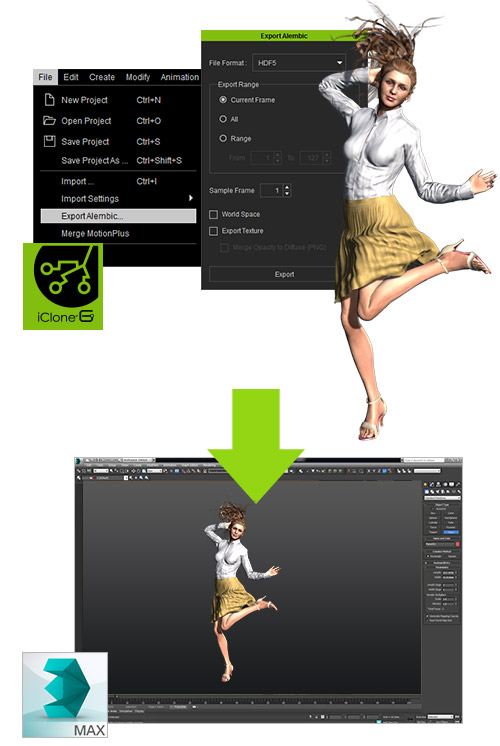Screen dimensions: 500x746
Task: Toggle Generate Mapping Coords checkbox in 3ds Max
Action: [x=427, y=616]
